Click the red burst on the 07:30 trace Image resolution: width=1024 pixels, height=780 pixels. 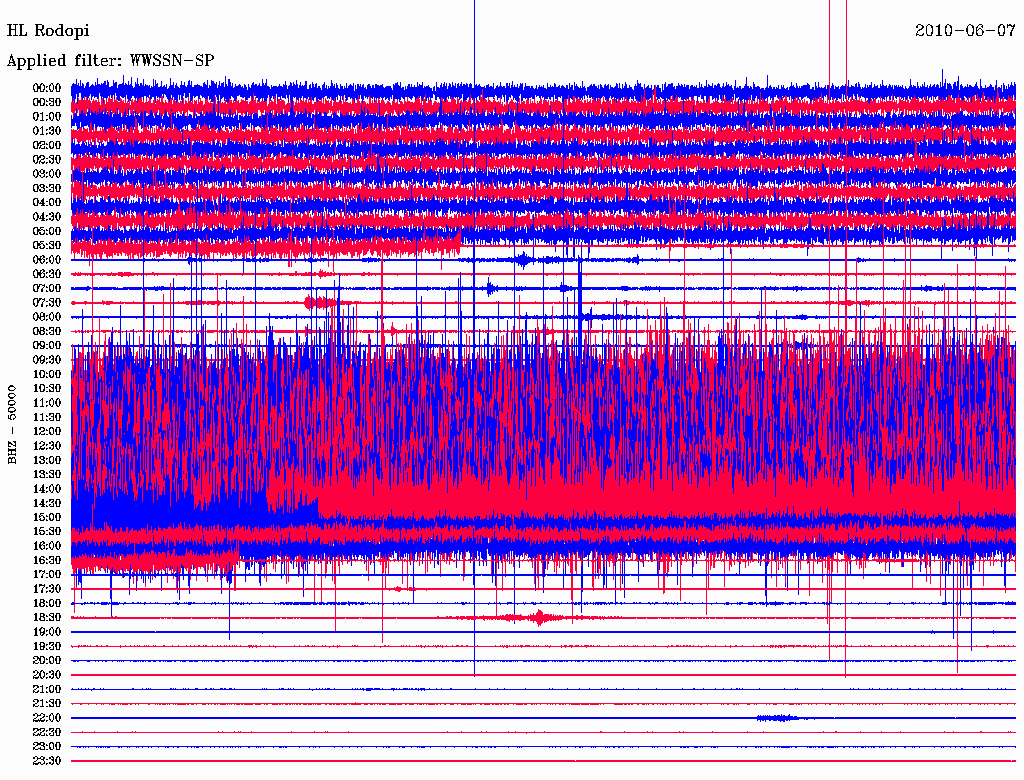(x=321, y=302)
